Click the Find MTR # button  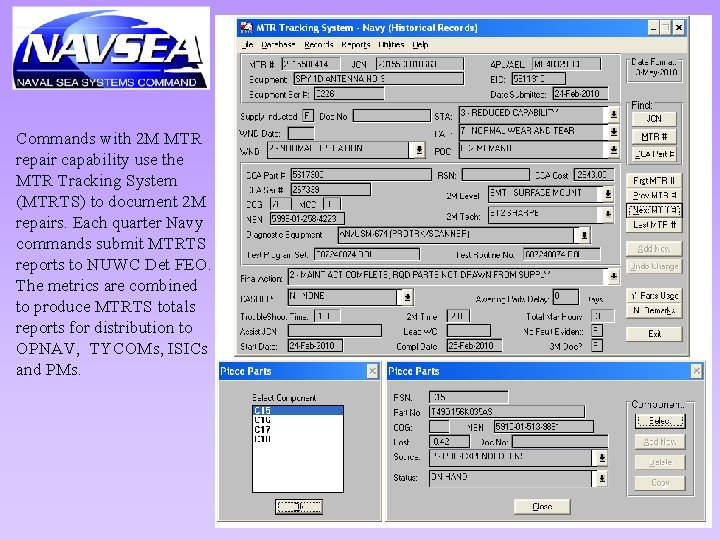[654, 136]
